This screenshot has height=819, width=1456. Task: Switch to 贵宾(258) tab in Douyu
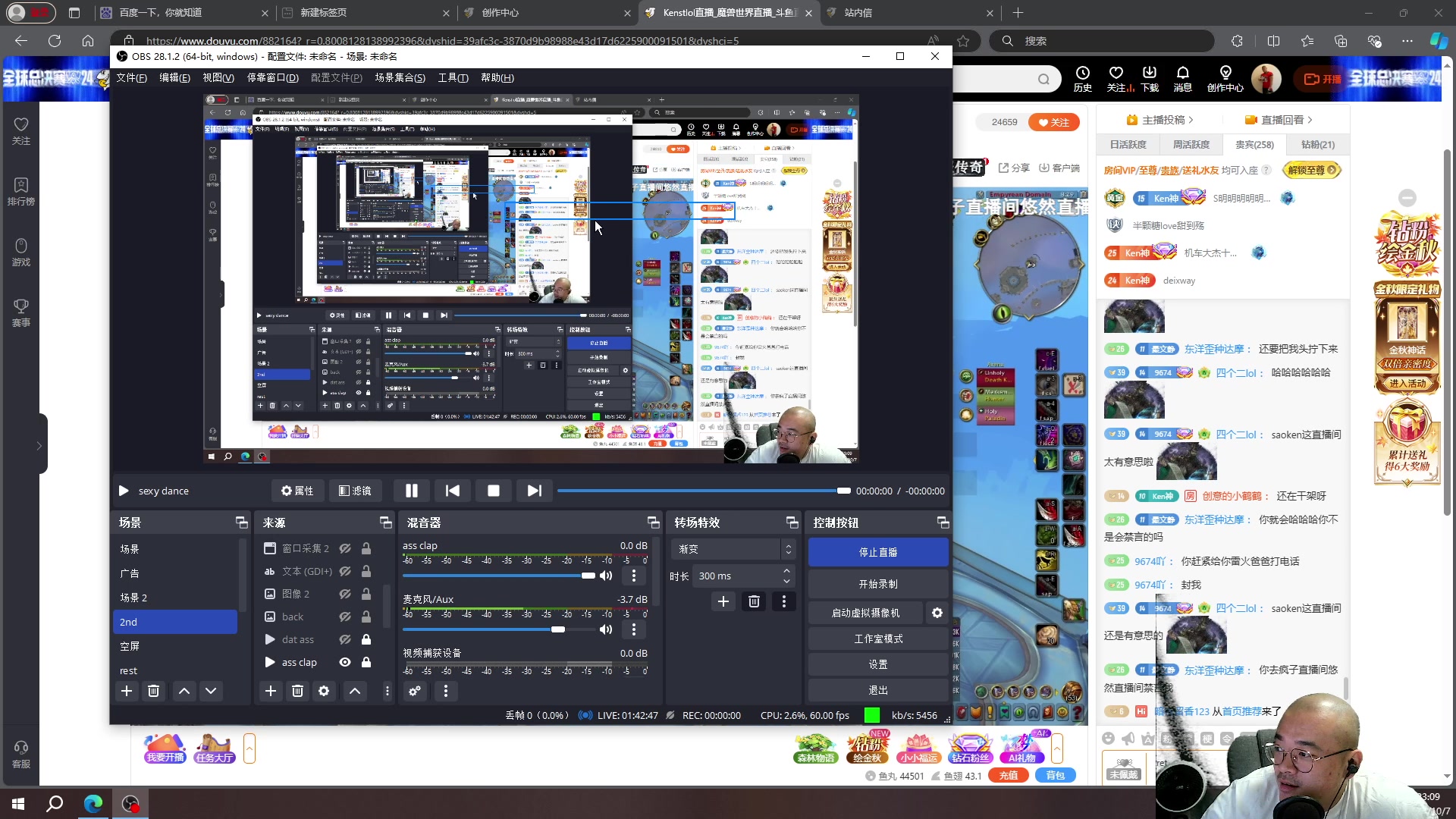point(1255,144)
